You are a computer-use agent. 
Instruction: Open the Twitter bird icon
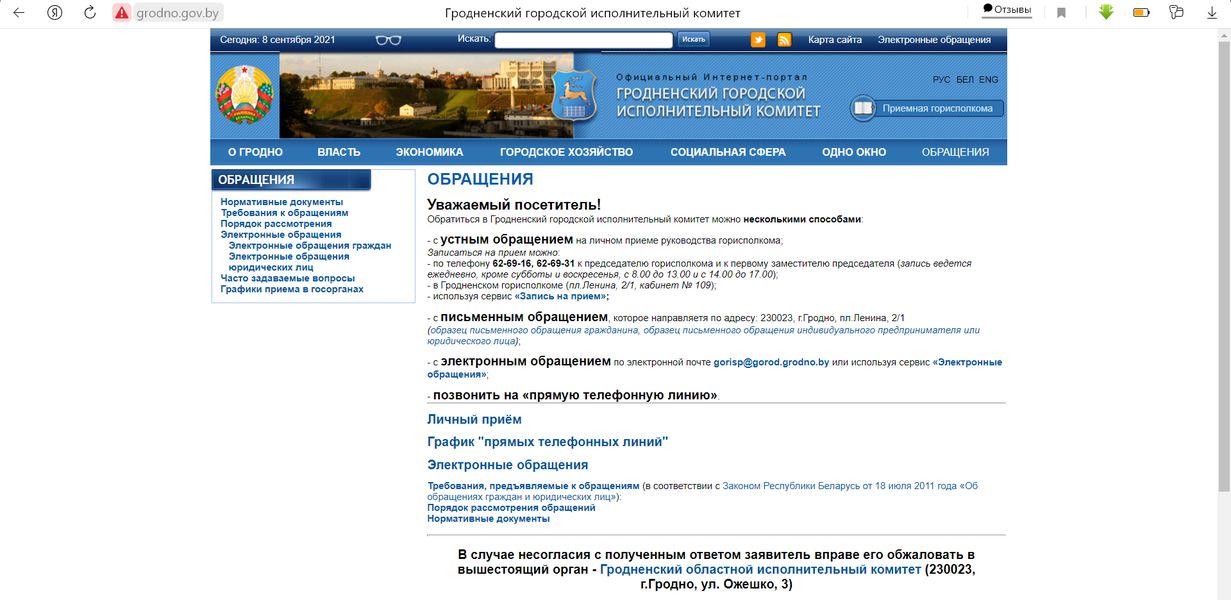[758, 40]
